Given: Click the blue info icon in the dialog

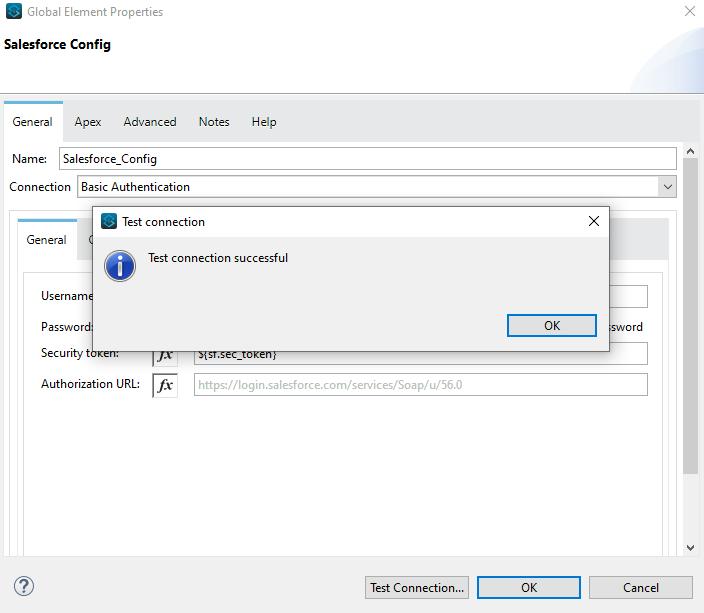Looking at the screenshot, I should [x=120, y=266].
